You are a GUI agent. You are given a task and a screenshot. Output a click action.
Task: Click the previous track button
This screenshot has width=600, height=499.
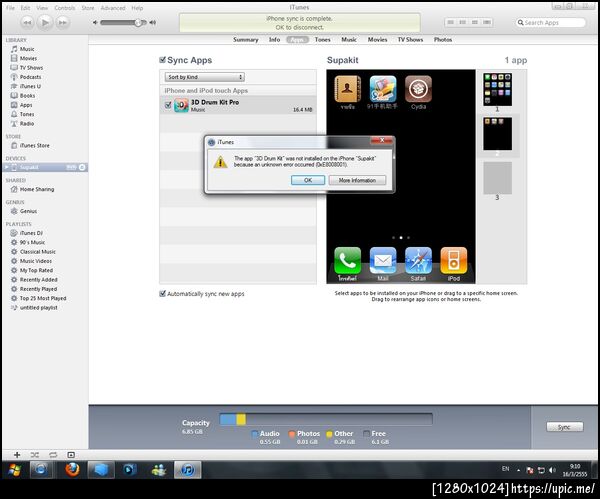tap(27, 23)
